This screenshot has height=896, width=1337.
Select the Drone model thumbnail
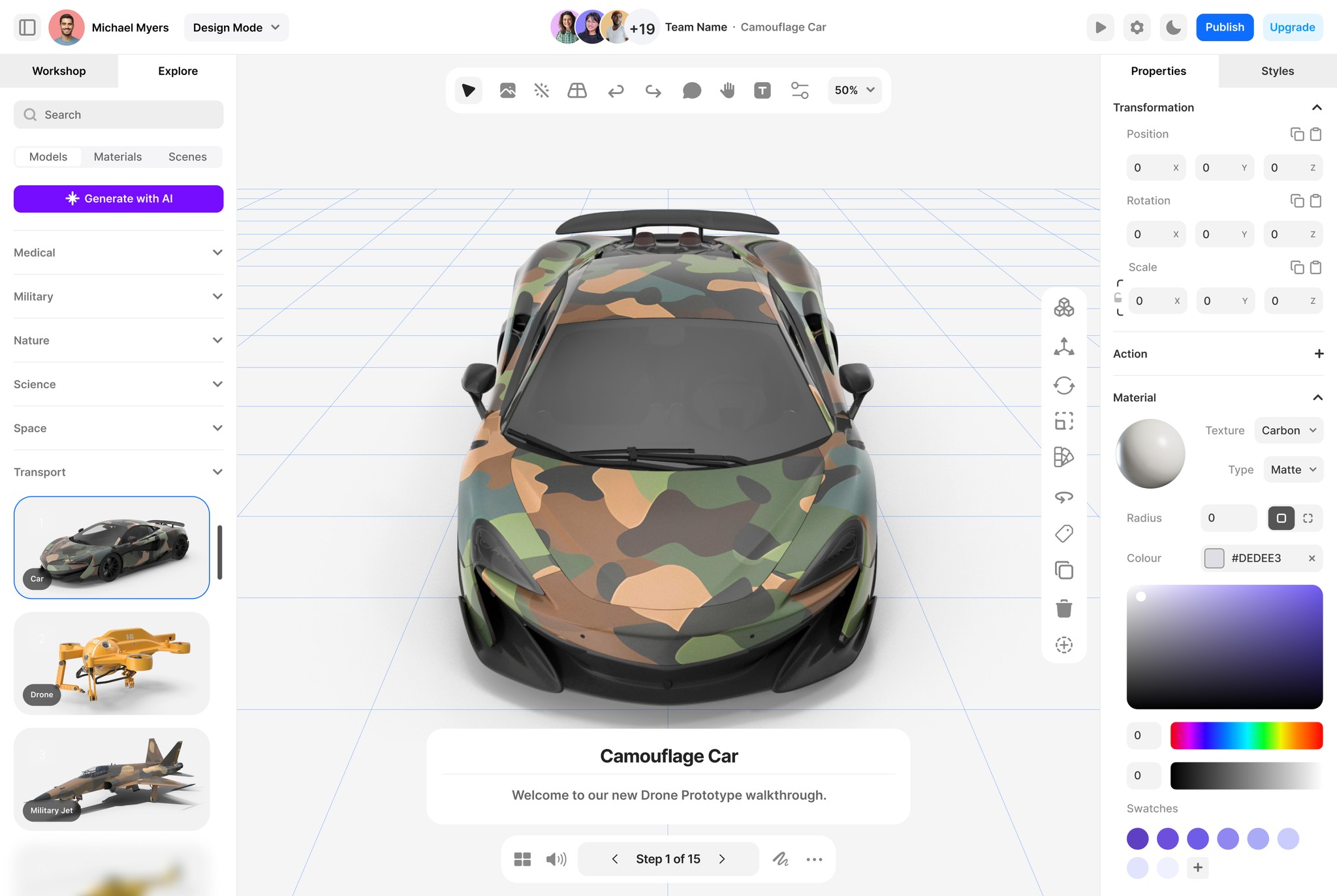point(112,663)
